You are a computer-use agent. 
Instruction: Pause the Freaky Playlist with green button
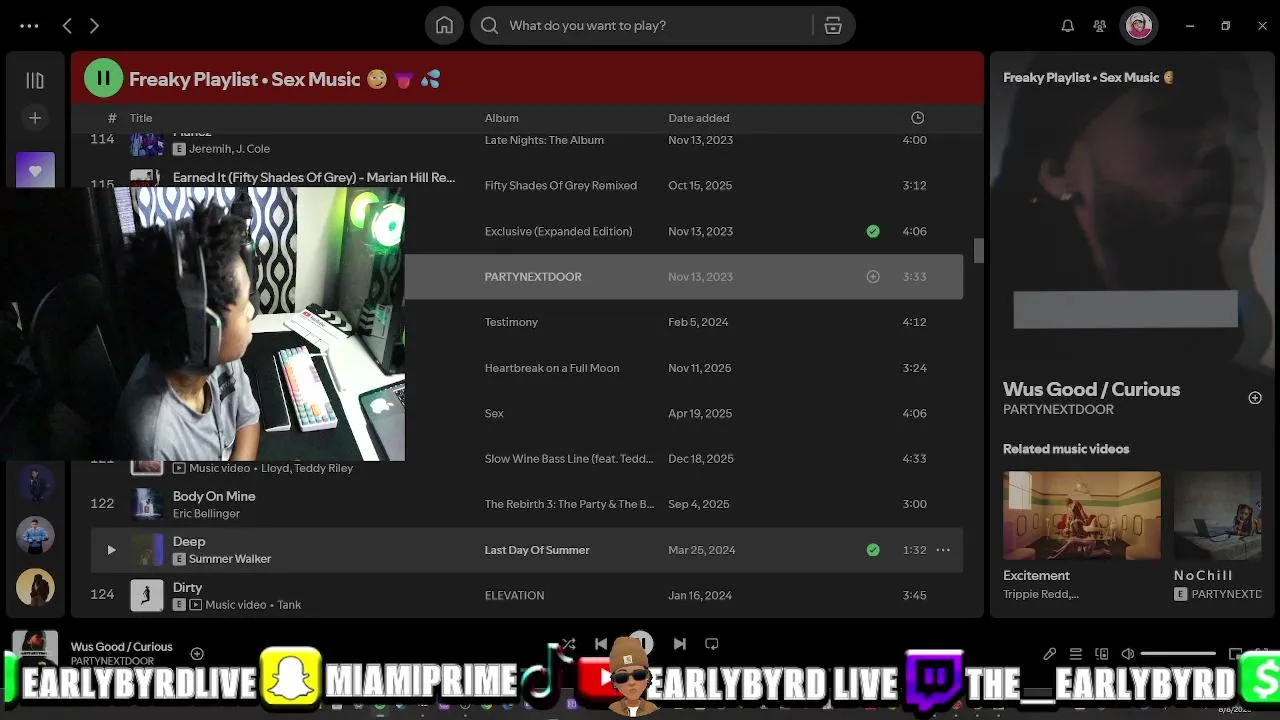click(103, 78)
